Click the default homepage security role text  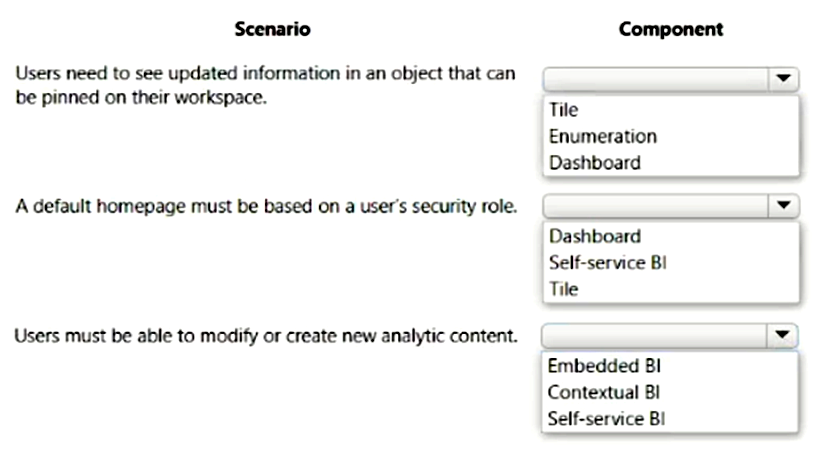tap(266, 206)
